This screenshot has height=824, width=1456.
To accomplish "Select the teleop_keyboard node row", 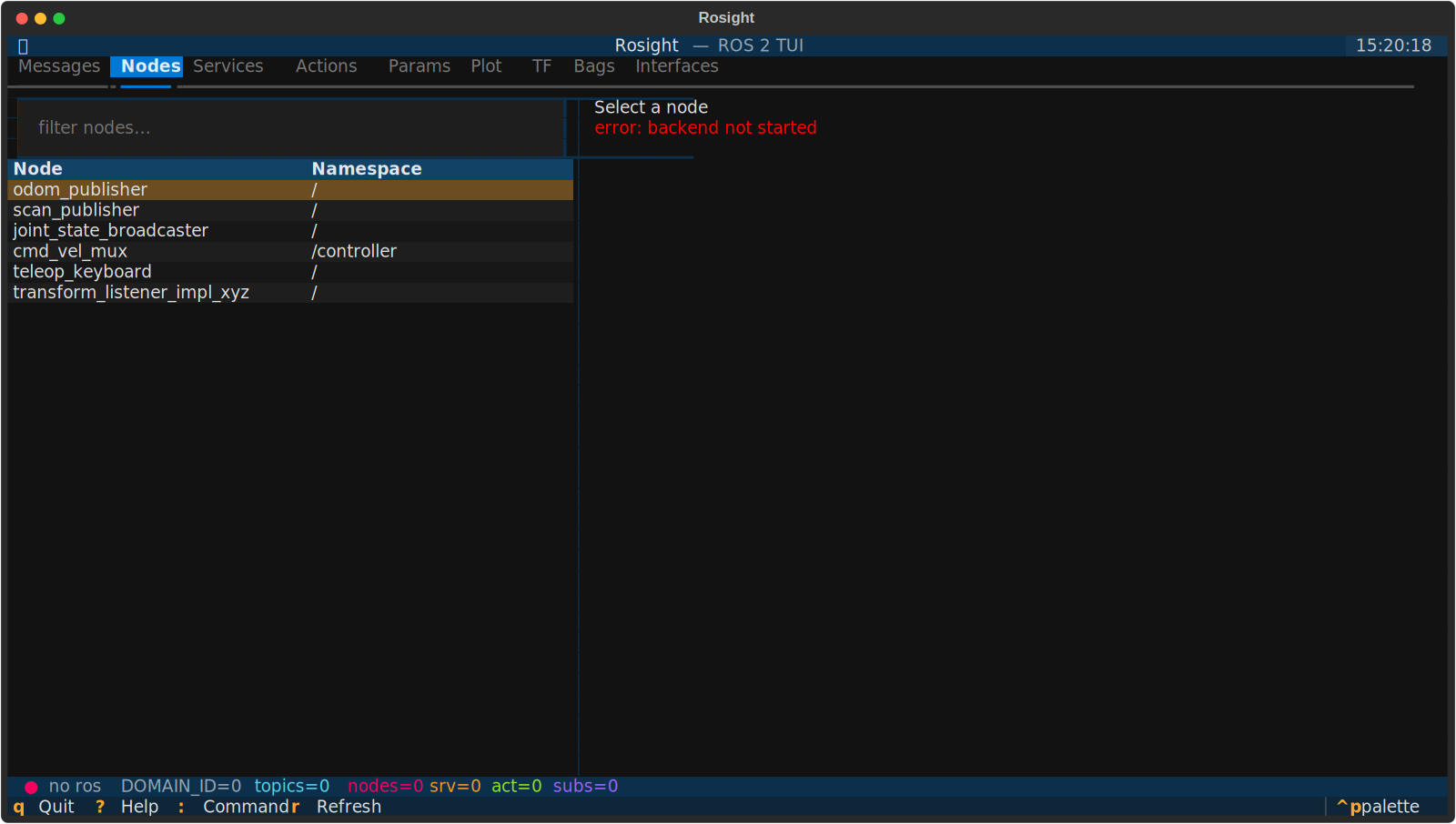I will pyautogui.click(x=290, y=272).
